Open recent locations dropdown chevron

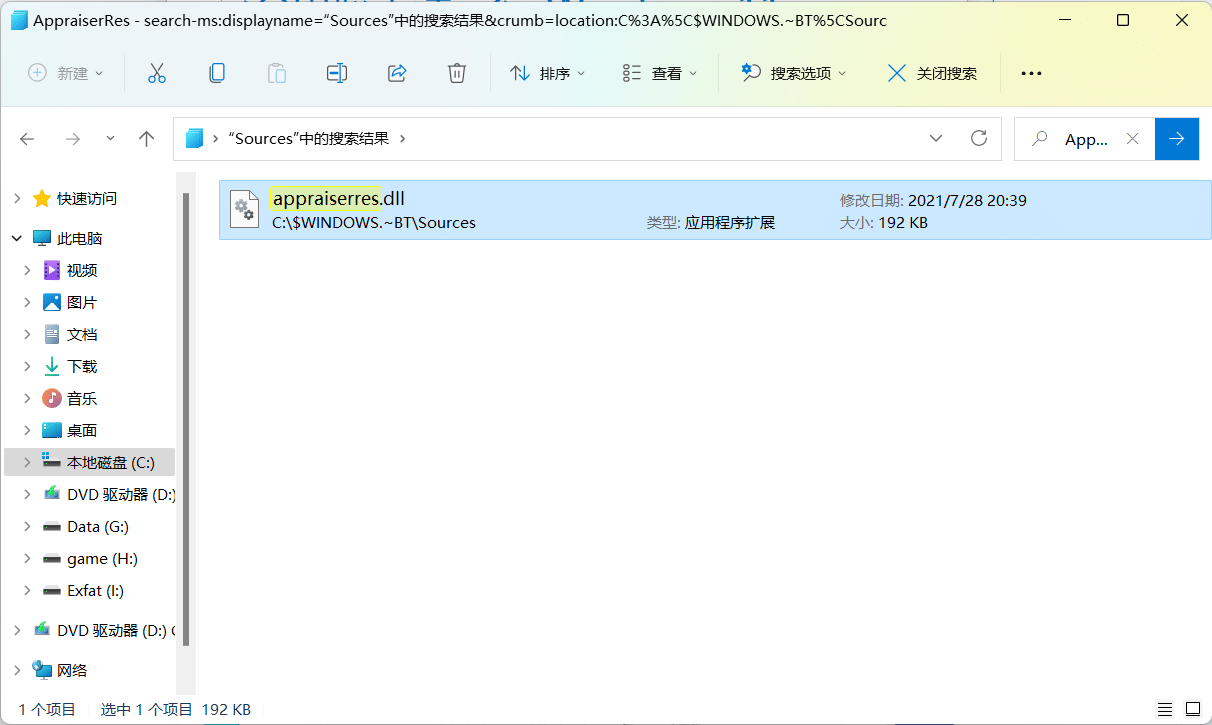pyautogui.click(x=110, y=139)
